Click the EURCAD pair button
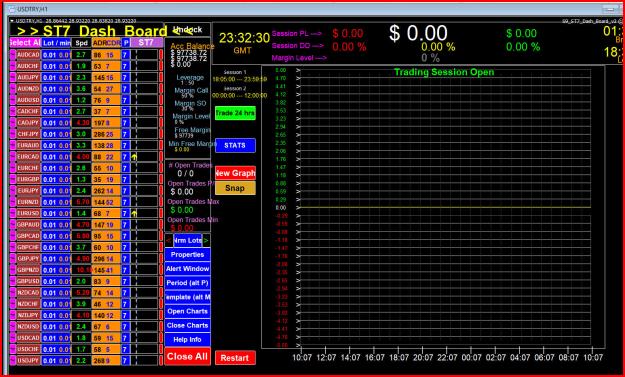 coord(28,157)
